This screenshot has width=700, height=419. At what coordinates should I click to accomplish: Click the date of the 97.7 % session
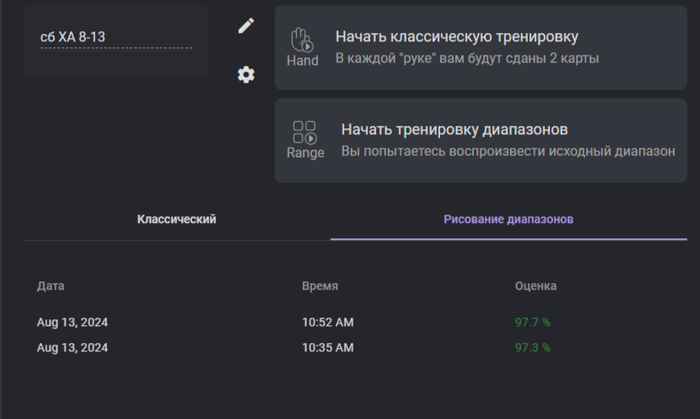(72, 322)
